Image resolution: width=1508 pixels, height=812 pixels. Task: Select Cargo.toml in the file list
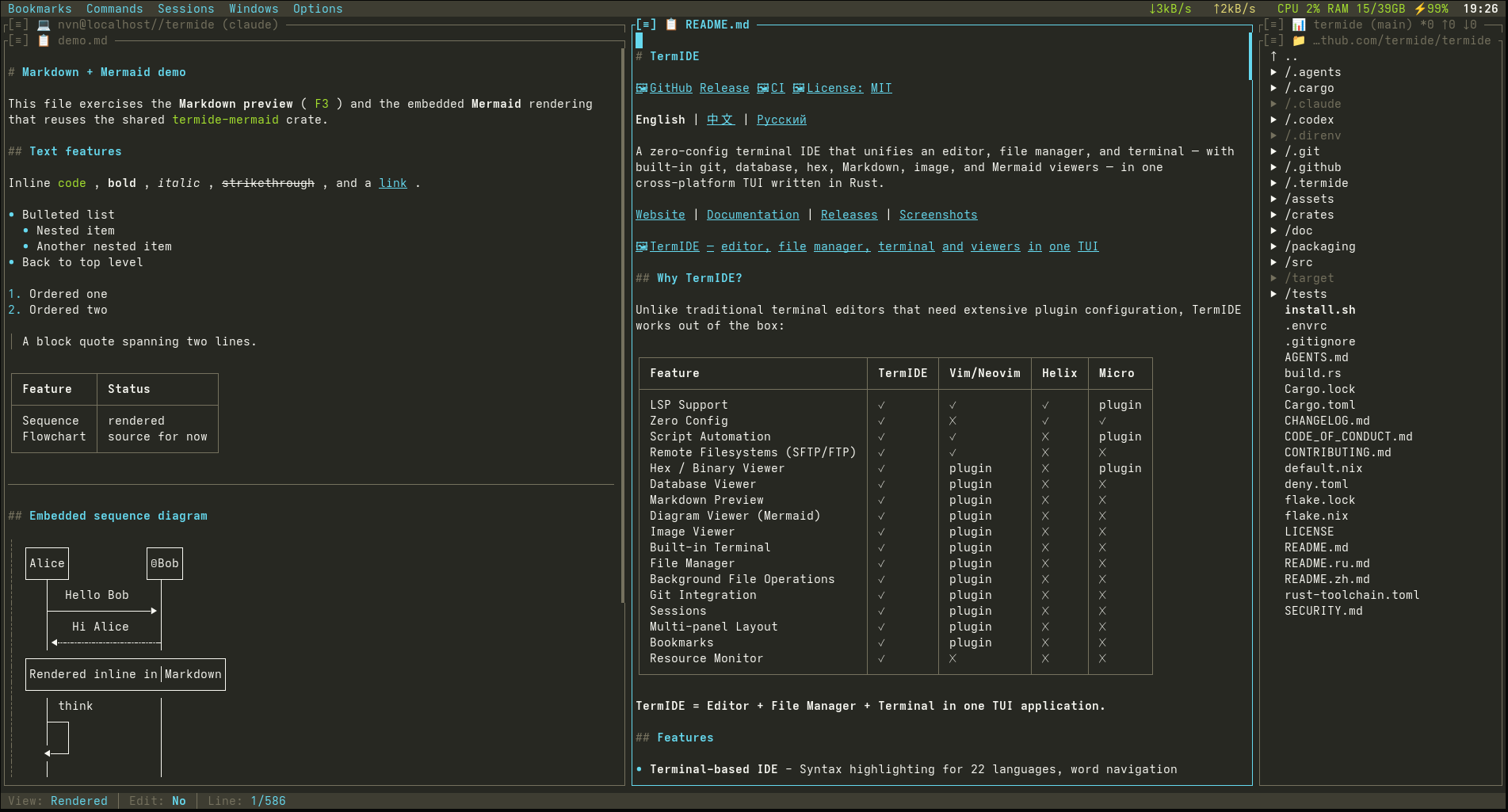tap(1319, 405)
